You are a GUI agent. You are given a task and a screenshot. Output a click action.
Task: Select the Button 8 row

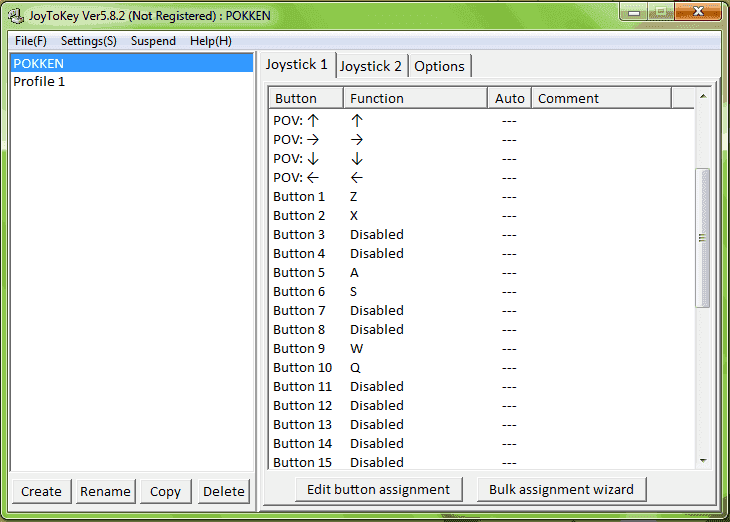[482, 330]
